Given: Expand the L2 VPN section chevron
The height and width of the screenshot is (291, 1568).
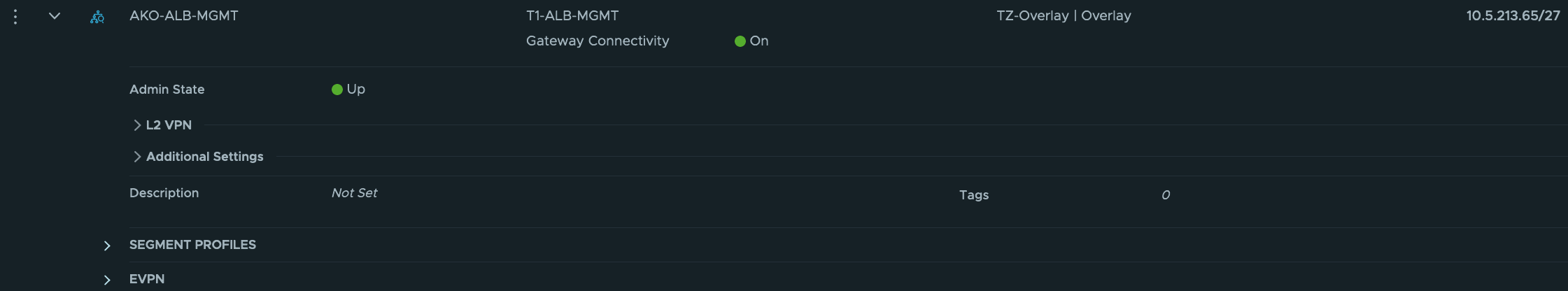Looking at the screenshot, I should [137, 125].
